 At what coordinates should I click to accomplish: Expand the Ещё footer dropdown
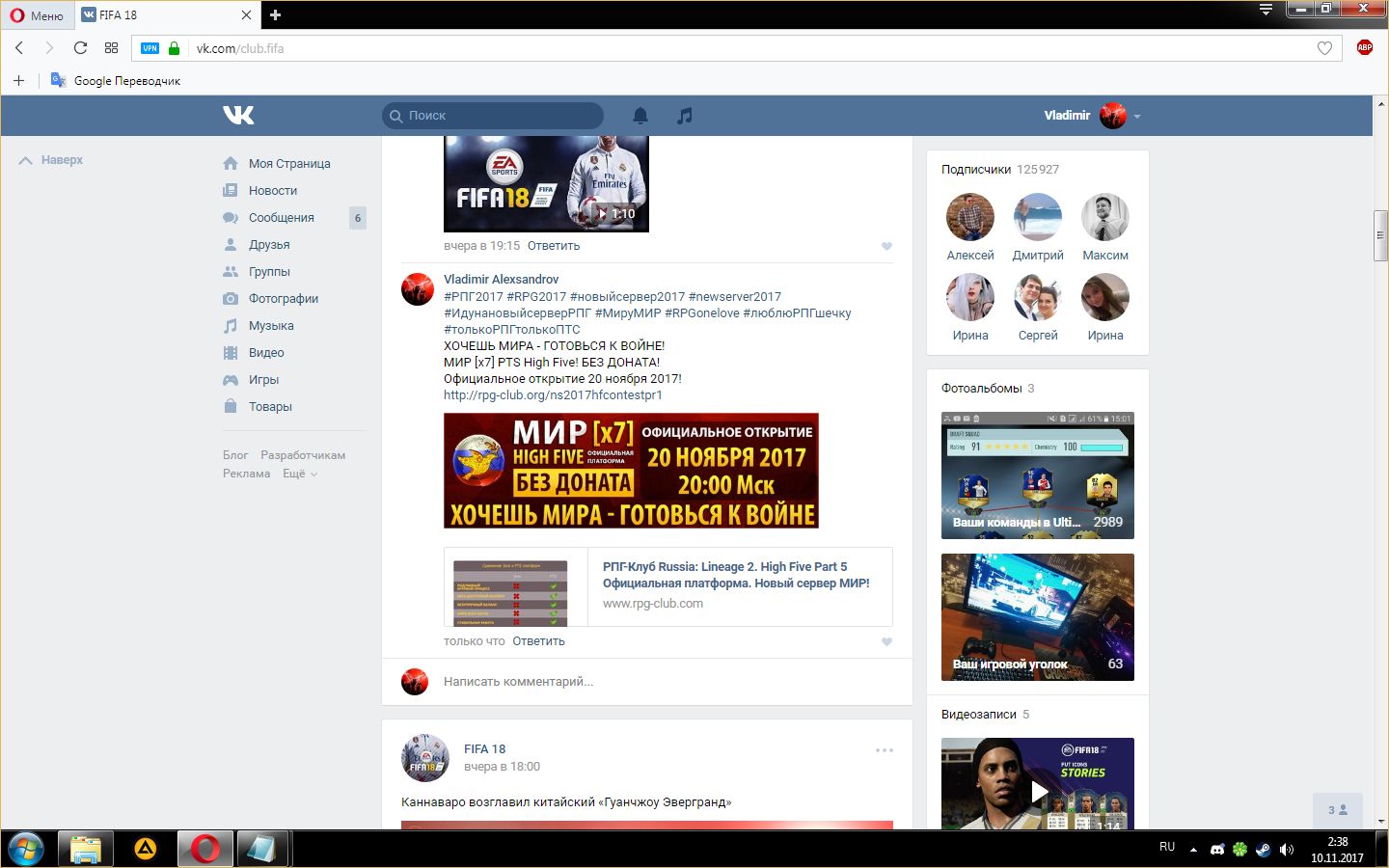[x=300, y=474]
